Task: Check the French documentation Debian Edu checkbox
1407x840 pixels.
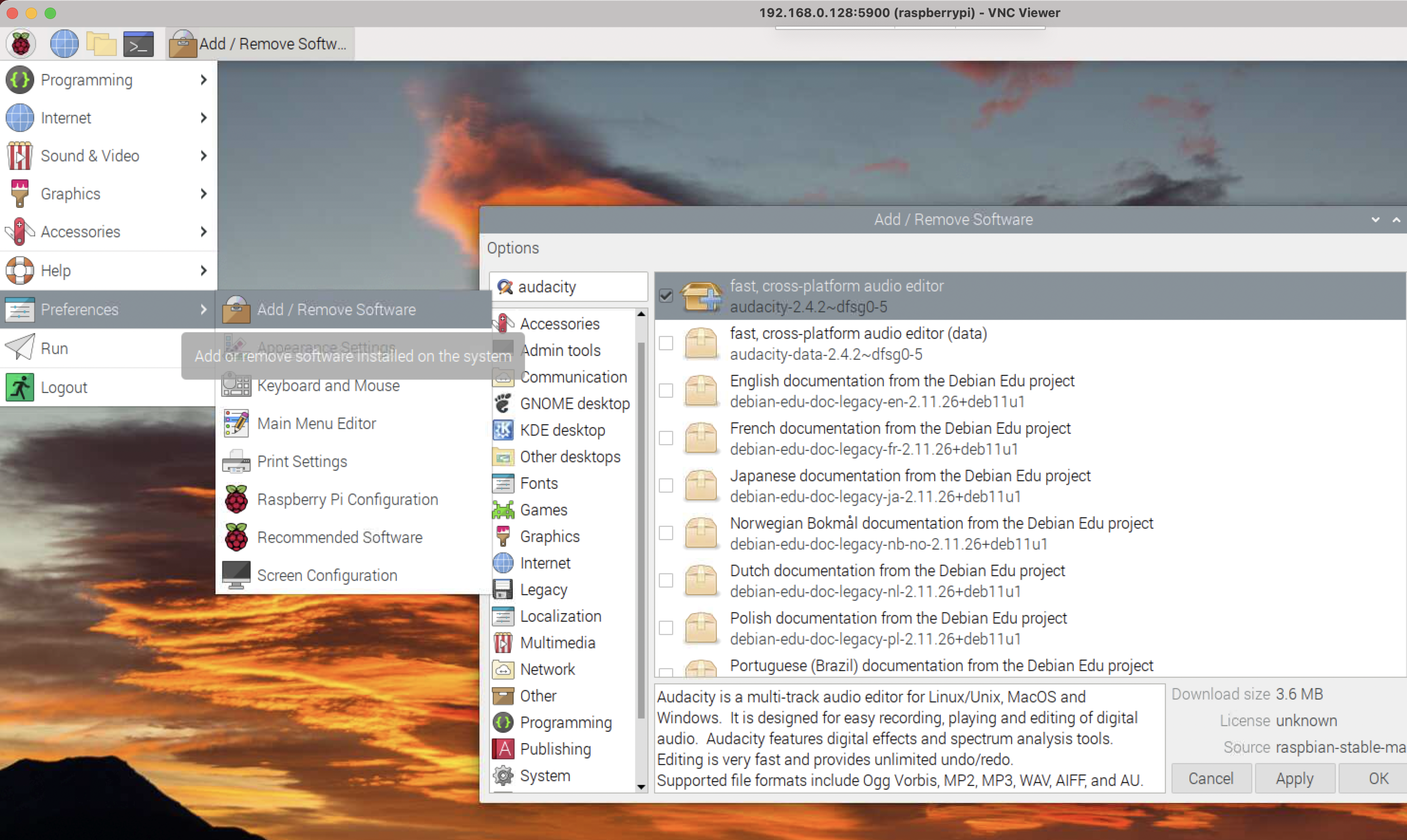Action: [x=666, y=439]
